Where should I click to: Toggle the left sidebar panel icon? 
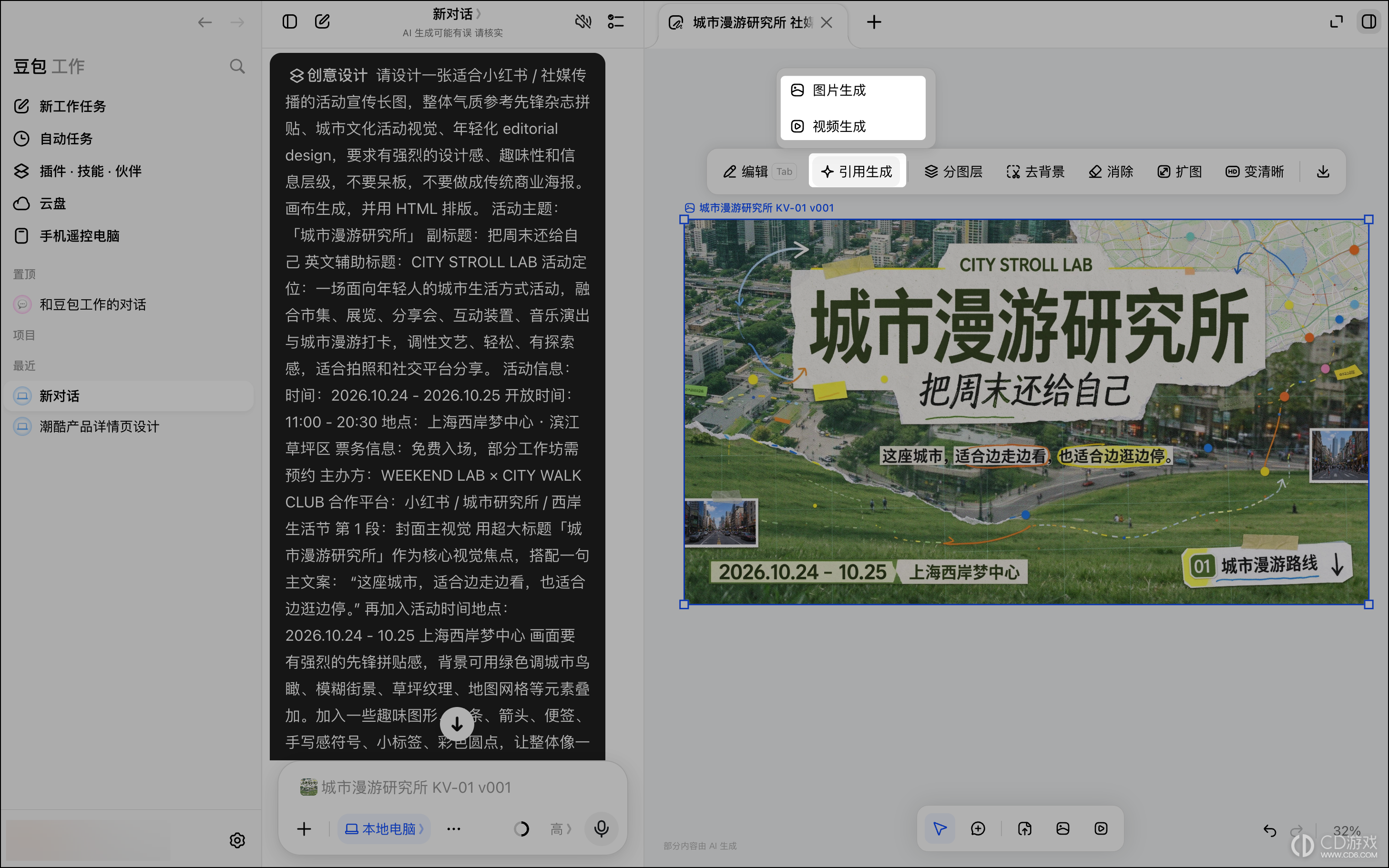pyautogui.click(x=289, y=22)
